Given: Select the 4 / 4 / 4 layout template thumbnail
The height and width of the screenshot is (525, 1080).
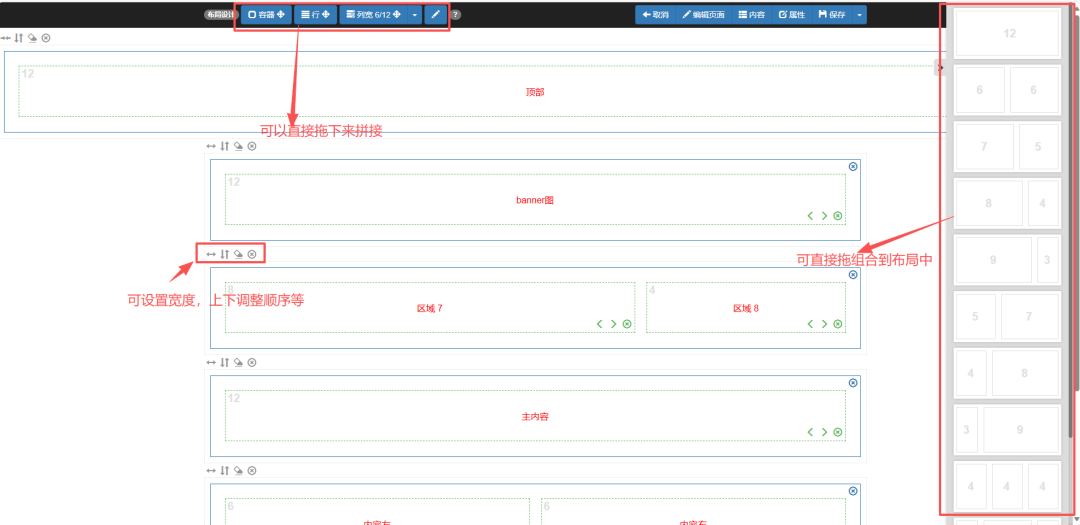Looking at the screenshot, I should click(1007, 486).
